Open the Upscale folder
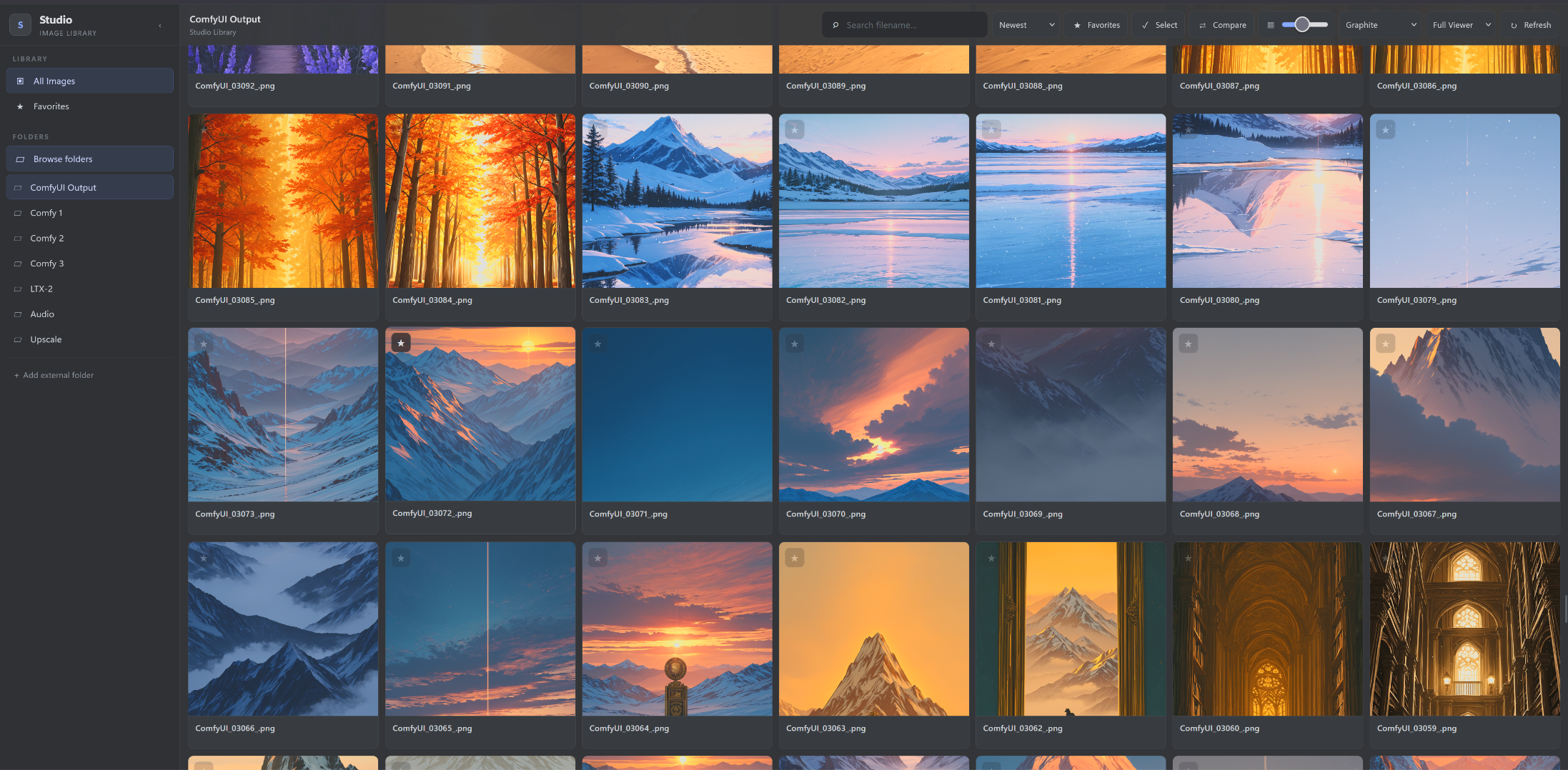 90,340
